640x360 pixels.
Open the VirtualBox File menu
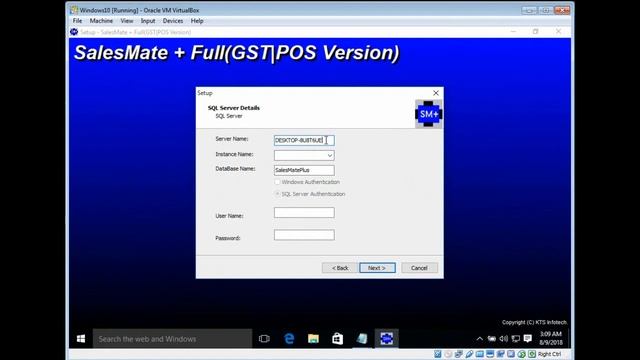pyautogui.click(x=77, y=21)
